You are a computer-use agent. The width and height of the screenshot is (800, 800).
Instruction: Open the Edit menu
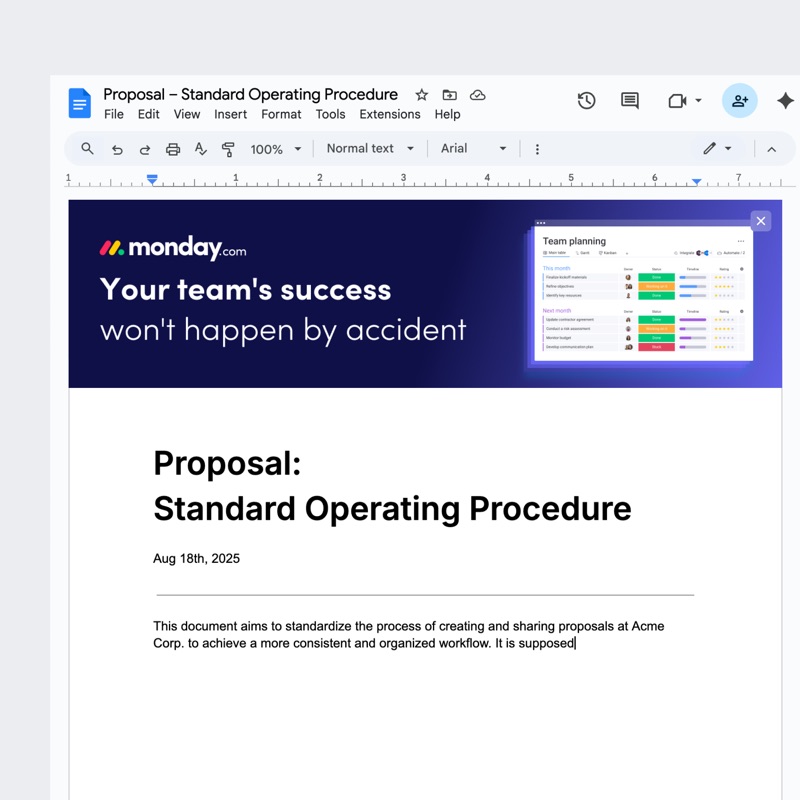tap(148, 114)
